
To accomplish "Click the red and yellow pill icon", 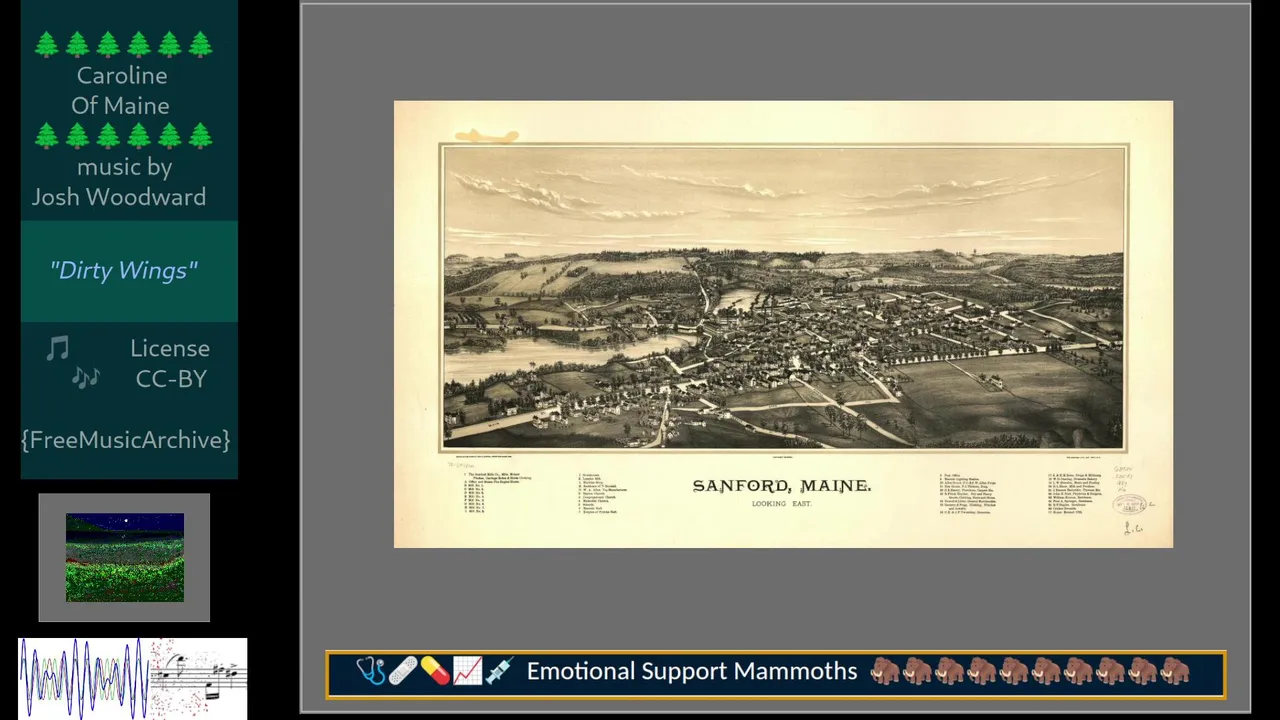I will pyautogui.click(x=435, y=671).
